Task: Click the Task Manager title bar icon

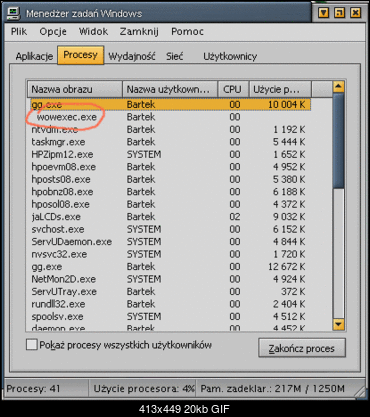Action: 14,13
